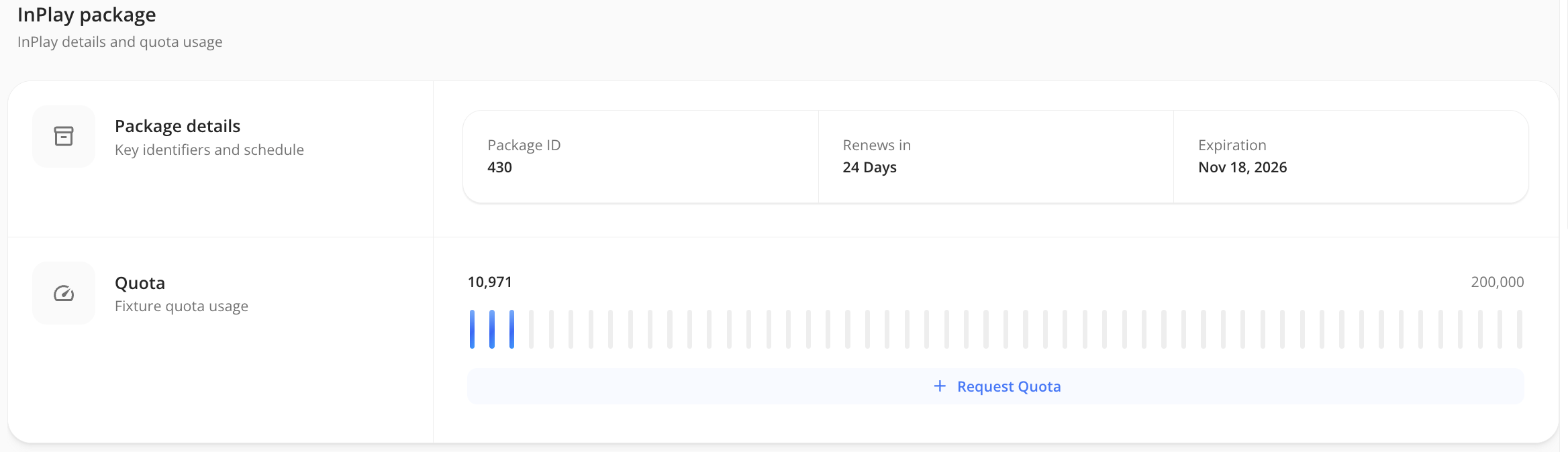This screenshot has width=1568, height=452.
Task: Click the Renews in 24 Days field
Action: point(995,156)
